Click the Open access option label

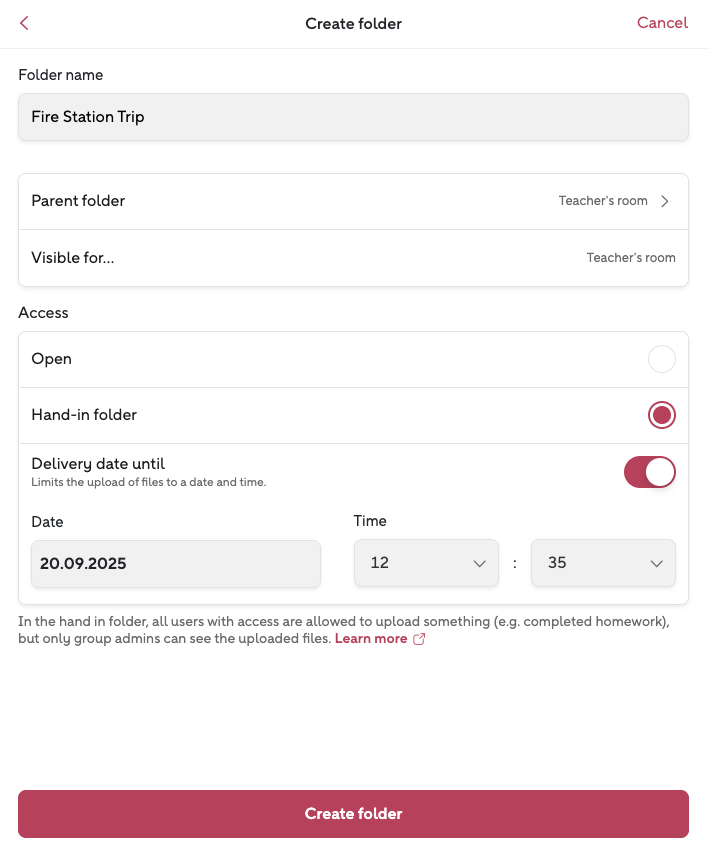click(x=52, y=359)
